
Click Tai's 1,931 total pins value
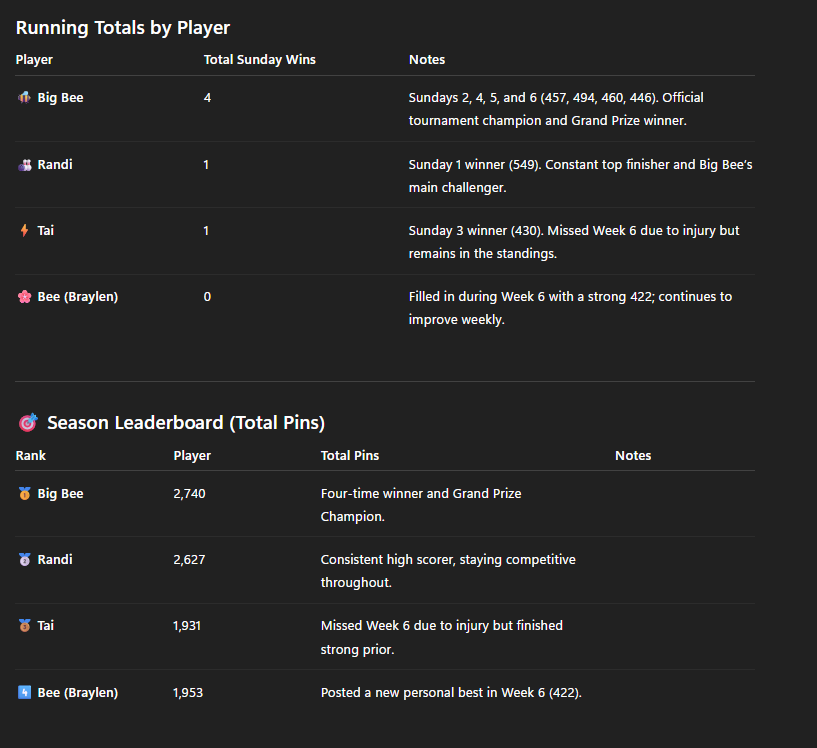[x=189, y=626]
